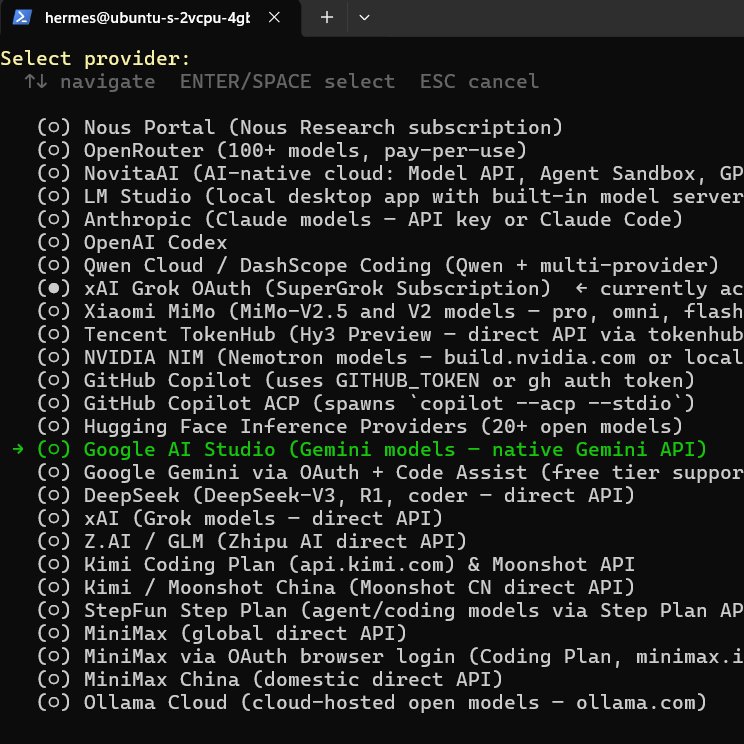The width and height of the screenshot is (744, 744).
Task: Click the '↑↓ navigate' hint text
Action: pyautogui.click(x=90, y=82)
